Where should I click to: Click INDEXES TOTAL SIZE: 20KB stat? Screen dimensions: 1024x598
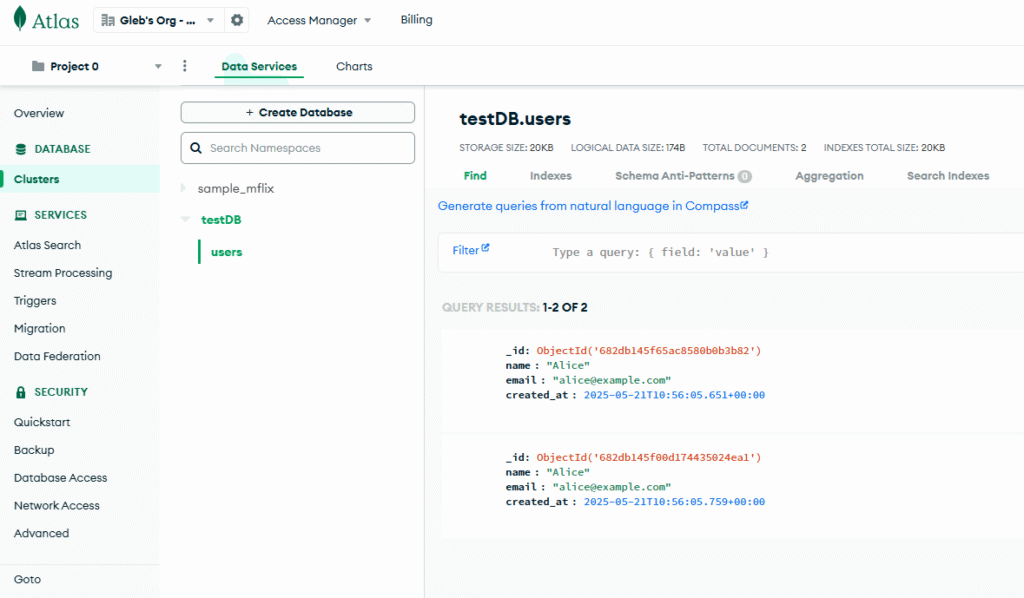(884, 148)
